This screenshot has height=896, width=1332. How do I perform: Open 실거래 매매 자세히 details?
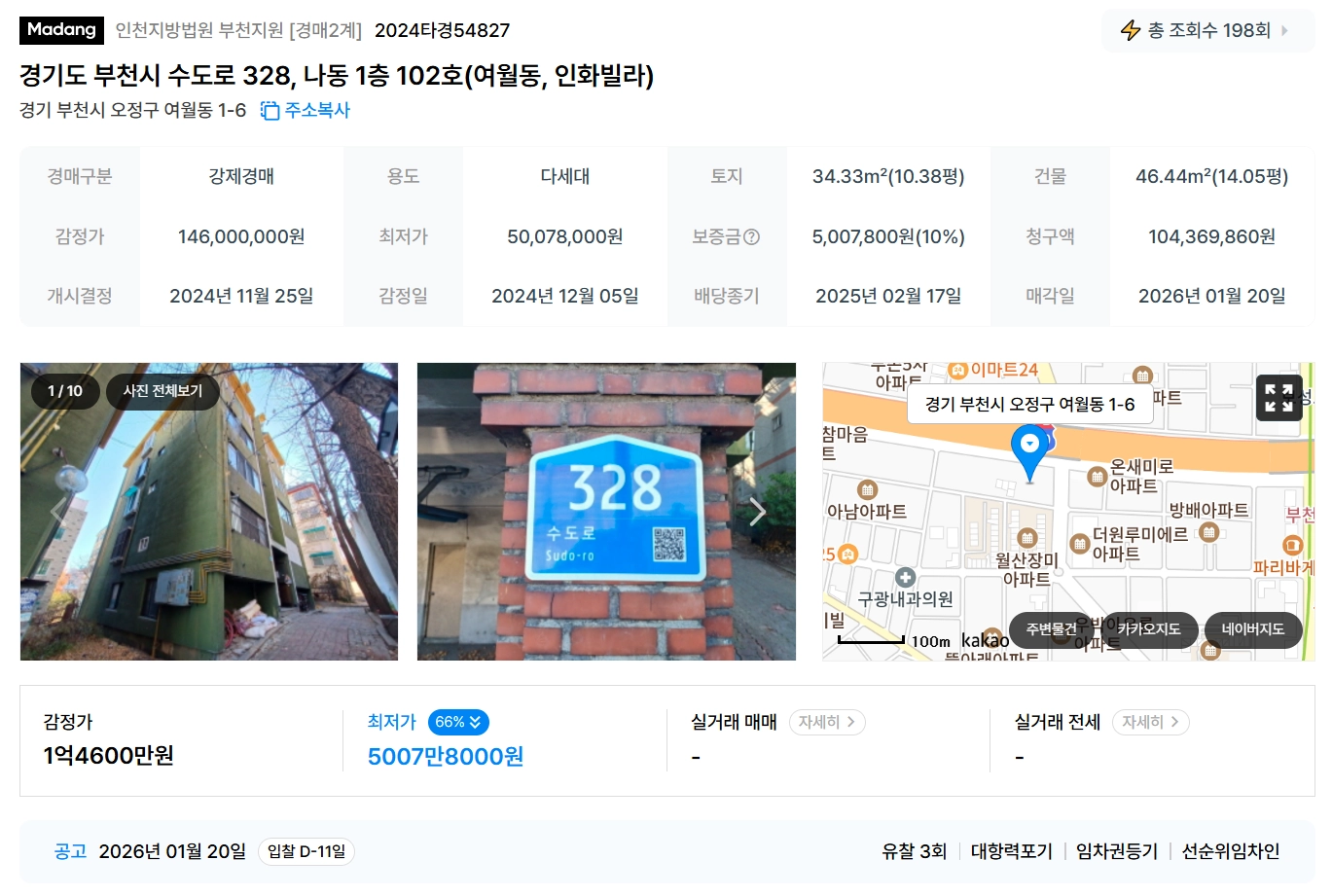point(827,722)
